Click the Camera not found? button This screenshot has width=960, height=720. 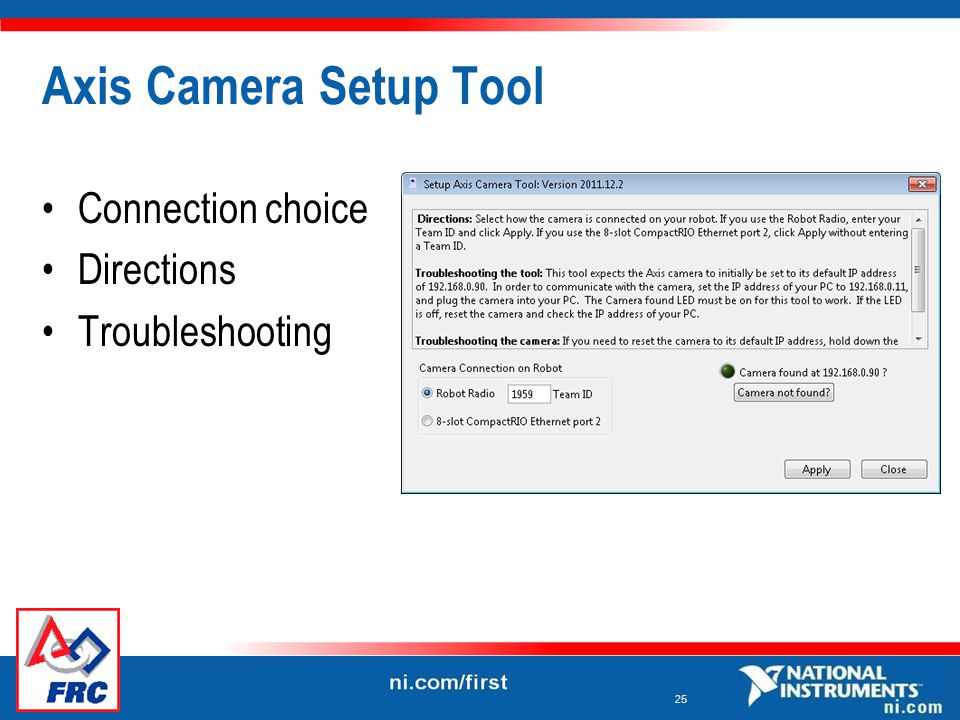[x=784, y=392]
